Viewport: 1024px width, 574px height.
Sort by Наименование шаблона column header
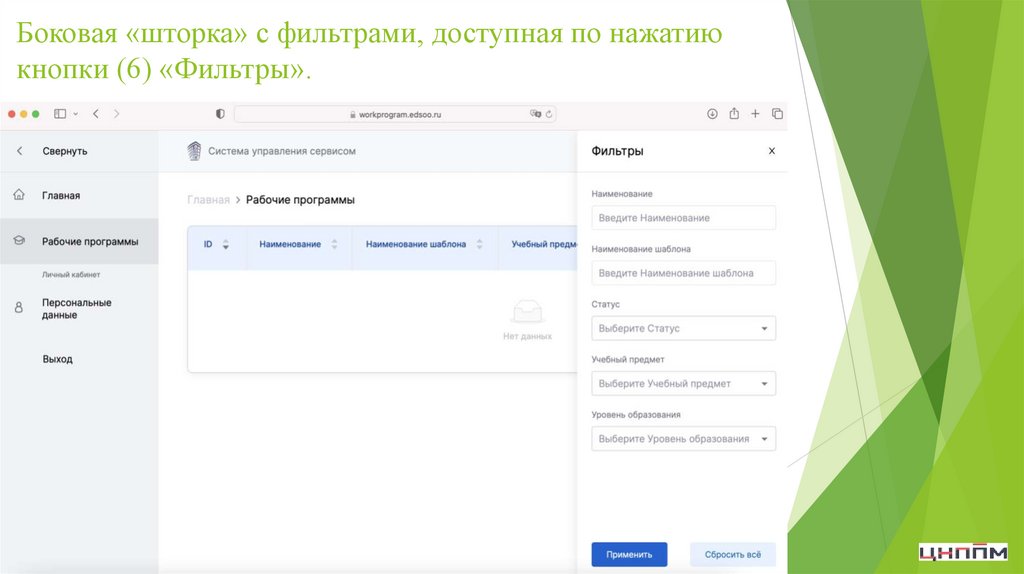[x=424, y=244]
